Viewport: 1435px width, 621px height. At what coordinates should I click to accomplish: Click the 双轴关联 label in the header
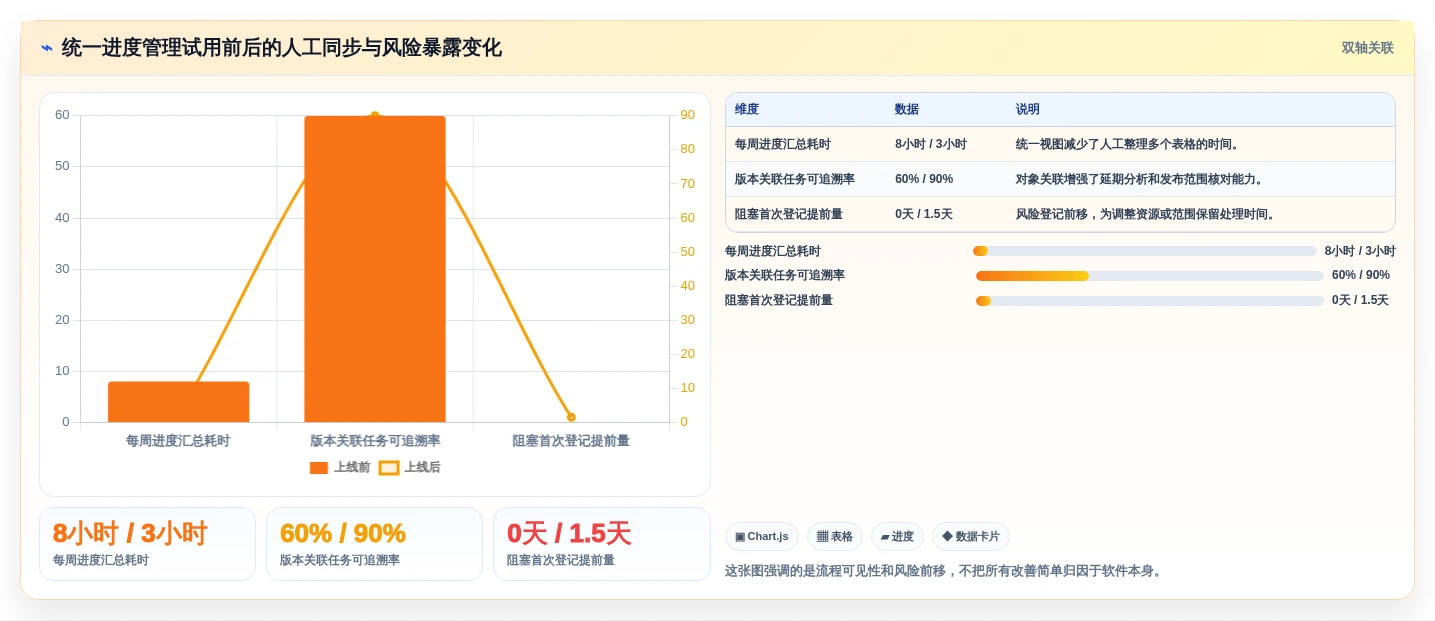1367,48
